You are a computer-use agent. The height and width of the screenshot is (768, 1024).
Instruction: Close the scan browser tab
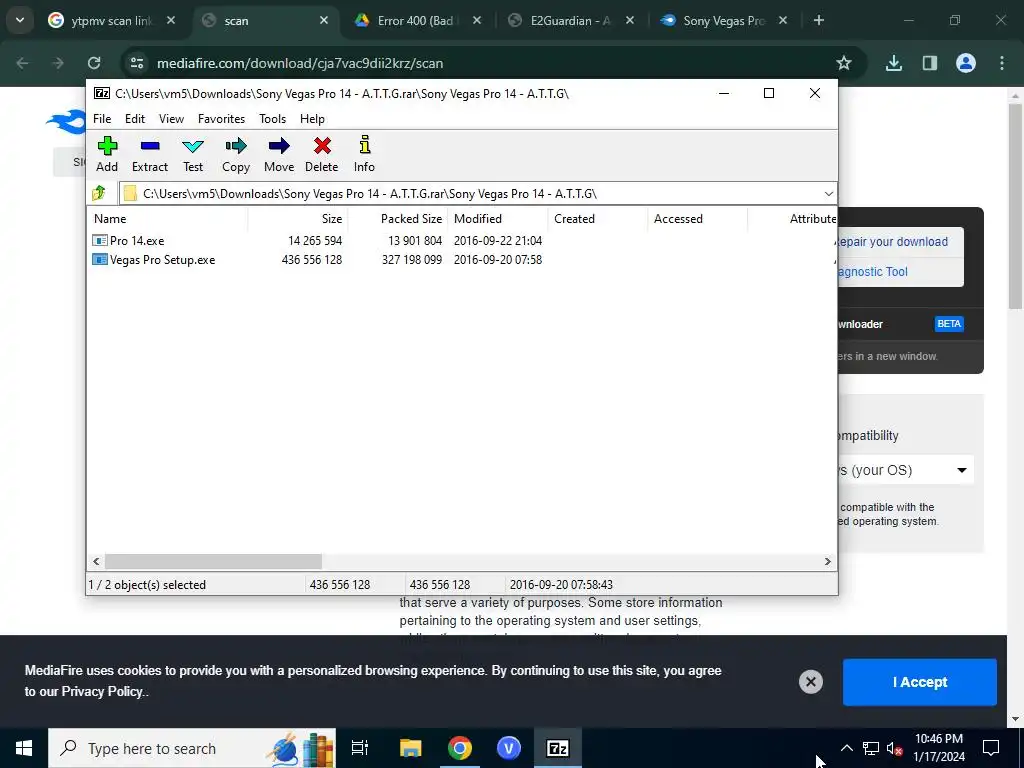tap(323, 21)
